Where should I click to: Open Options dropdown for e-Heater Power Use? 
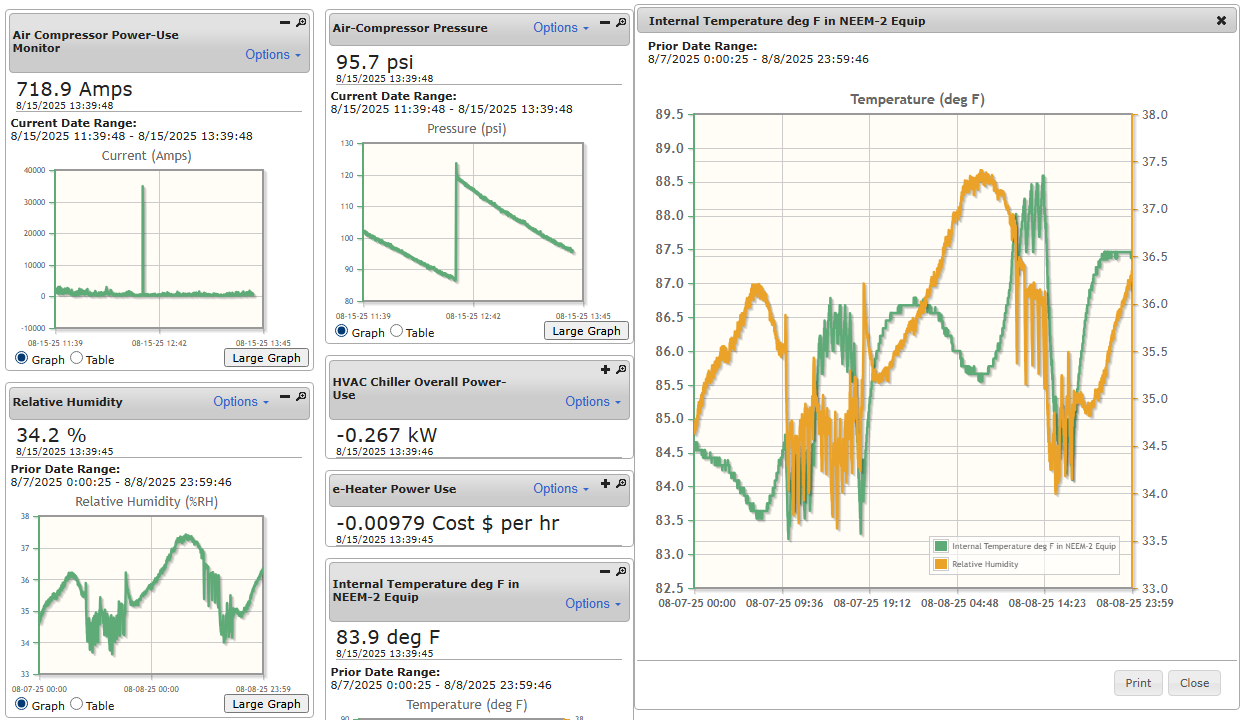pyautogui.click(x=560, y=489)
